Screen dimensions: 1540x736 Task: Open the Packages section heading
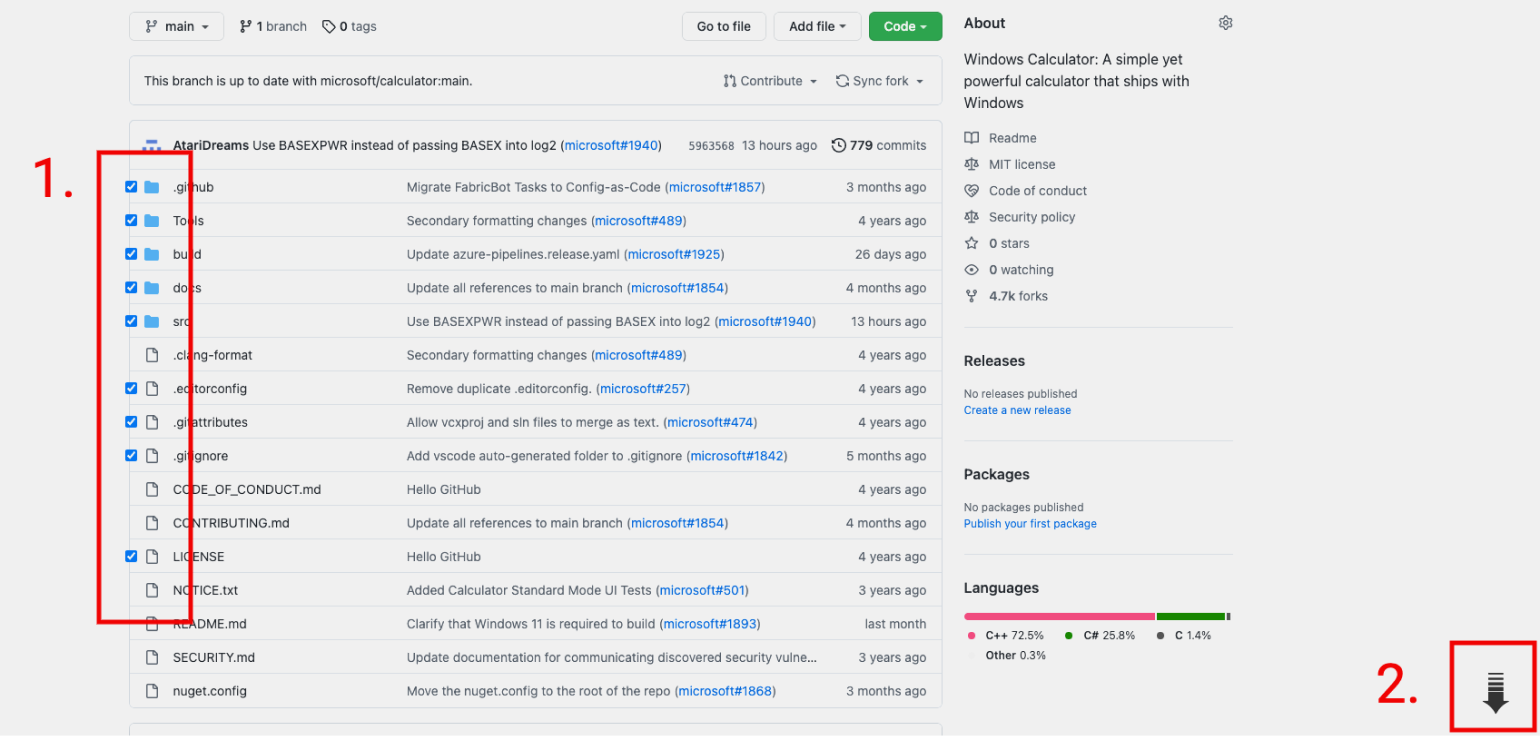[996, 474]
